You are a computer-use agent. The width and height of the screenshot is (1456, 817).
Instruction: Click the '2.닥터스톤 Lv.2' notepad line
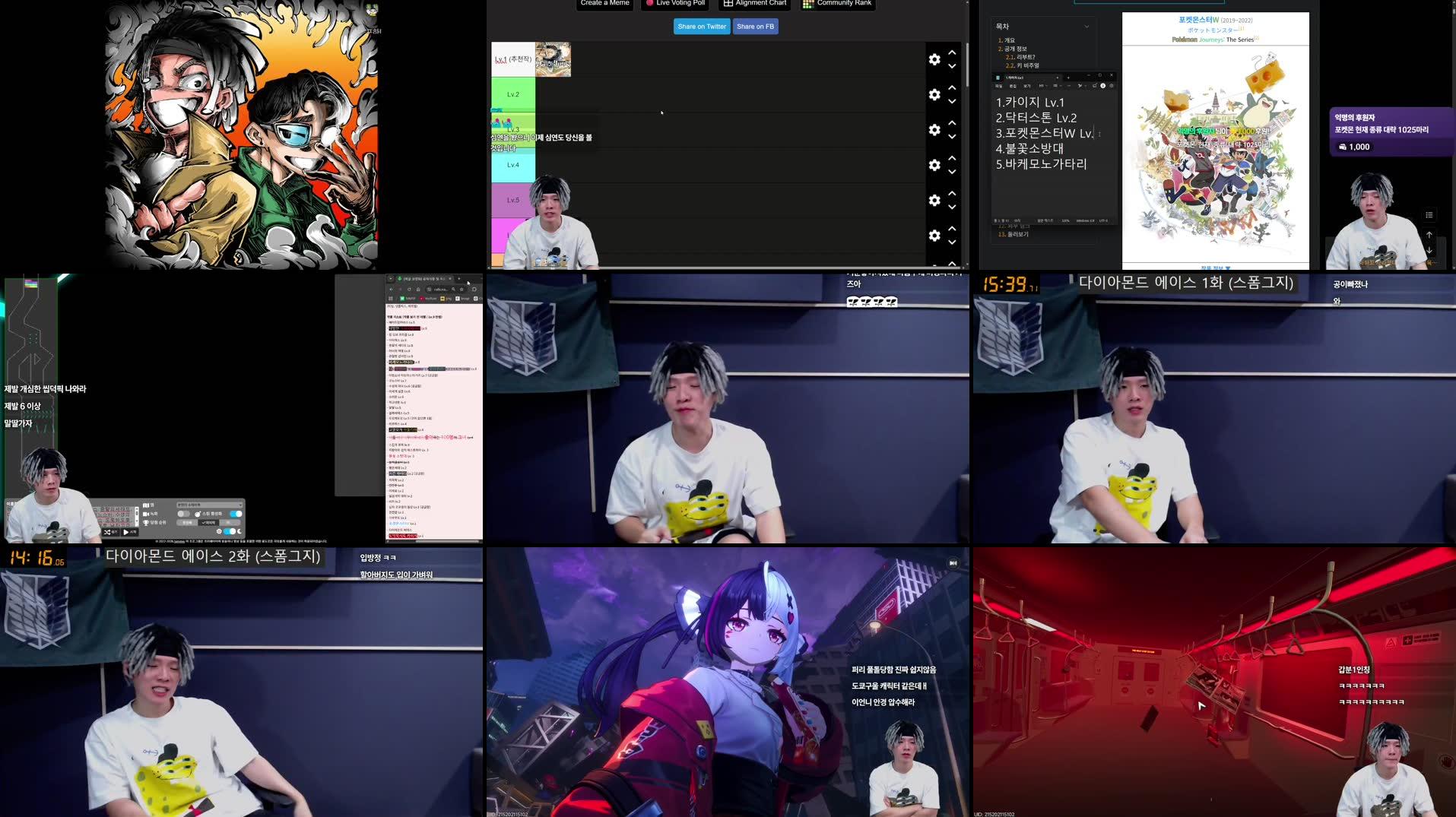pos(1036,118)
